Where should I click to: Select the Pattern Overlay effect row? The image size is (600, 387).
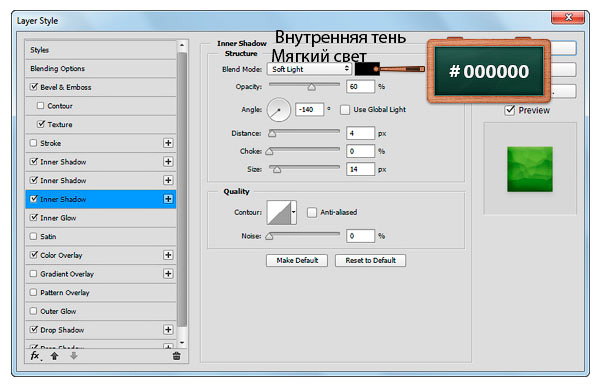point(101,292)
